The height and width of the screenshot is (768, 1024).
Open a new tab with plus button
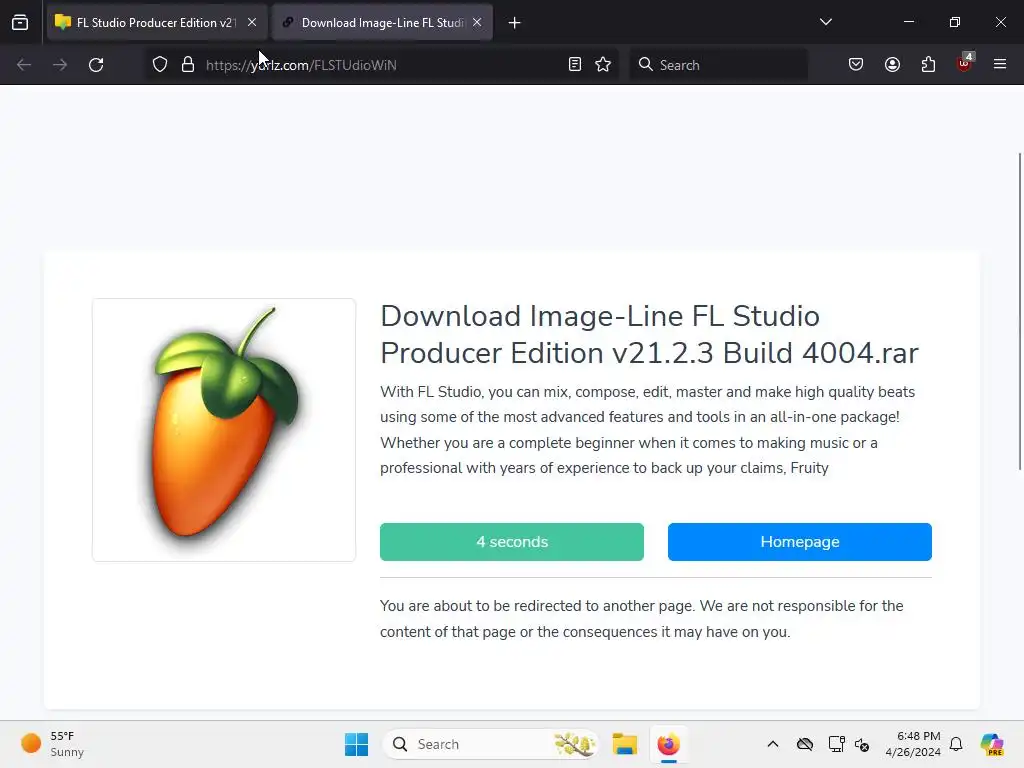[x=515, y=23]
